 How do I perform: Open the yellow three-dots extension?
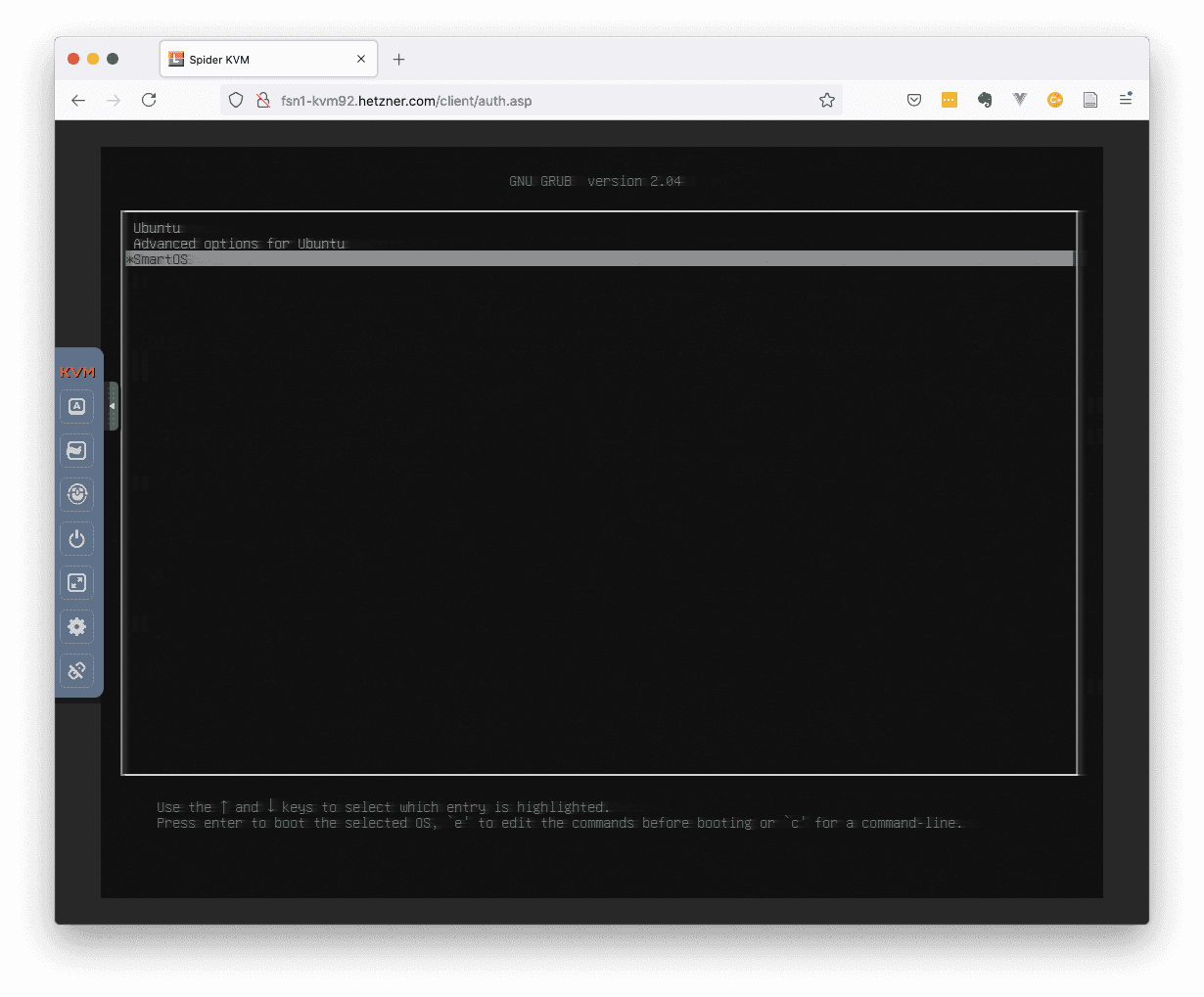949,100
